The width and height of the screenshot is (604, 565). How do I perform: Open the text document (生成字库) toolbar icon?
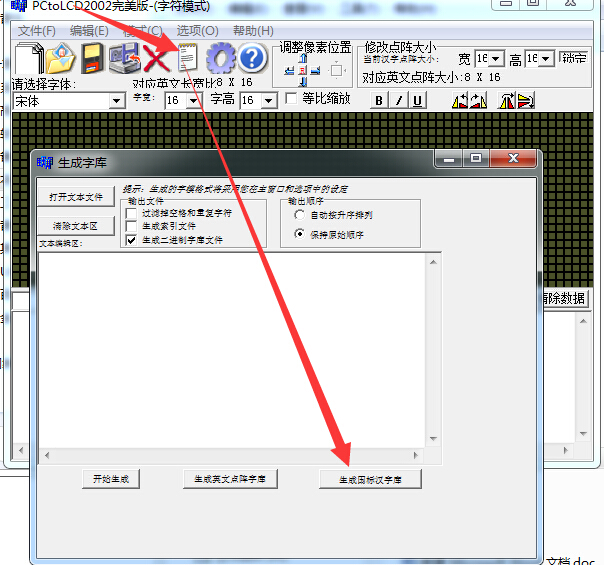pos(187,58)
